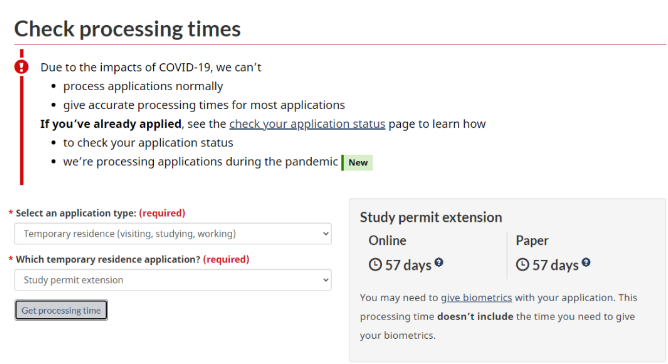Click the Study permit extension results heading
This screenshot has width=668, height=364.
431,217
